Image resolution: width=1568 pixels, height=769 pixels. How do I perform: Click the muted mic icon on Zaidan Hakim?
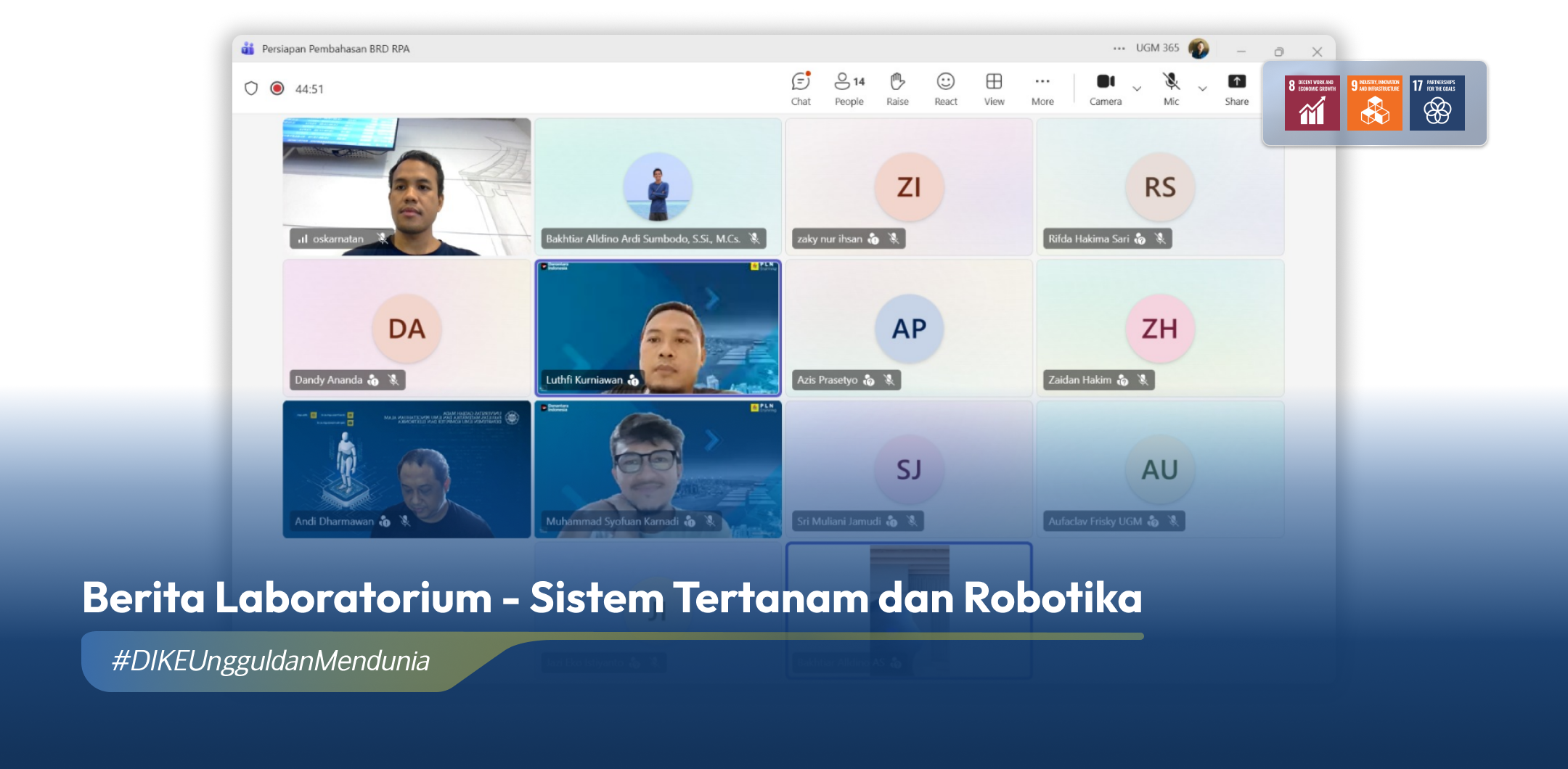[x=1143, y=379]
